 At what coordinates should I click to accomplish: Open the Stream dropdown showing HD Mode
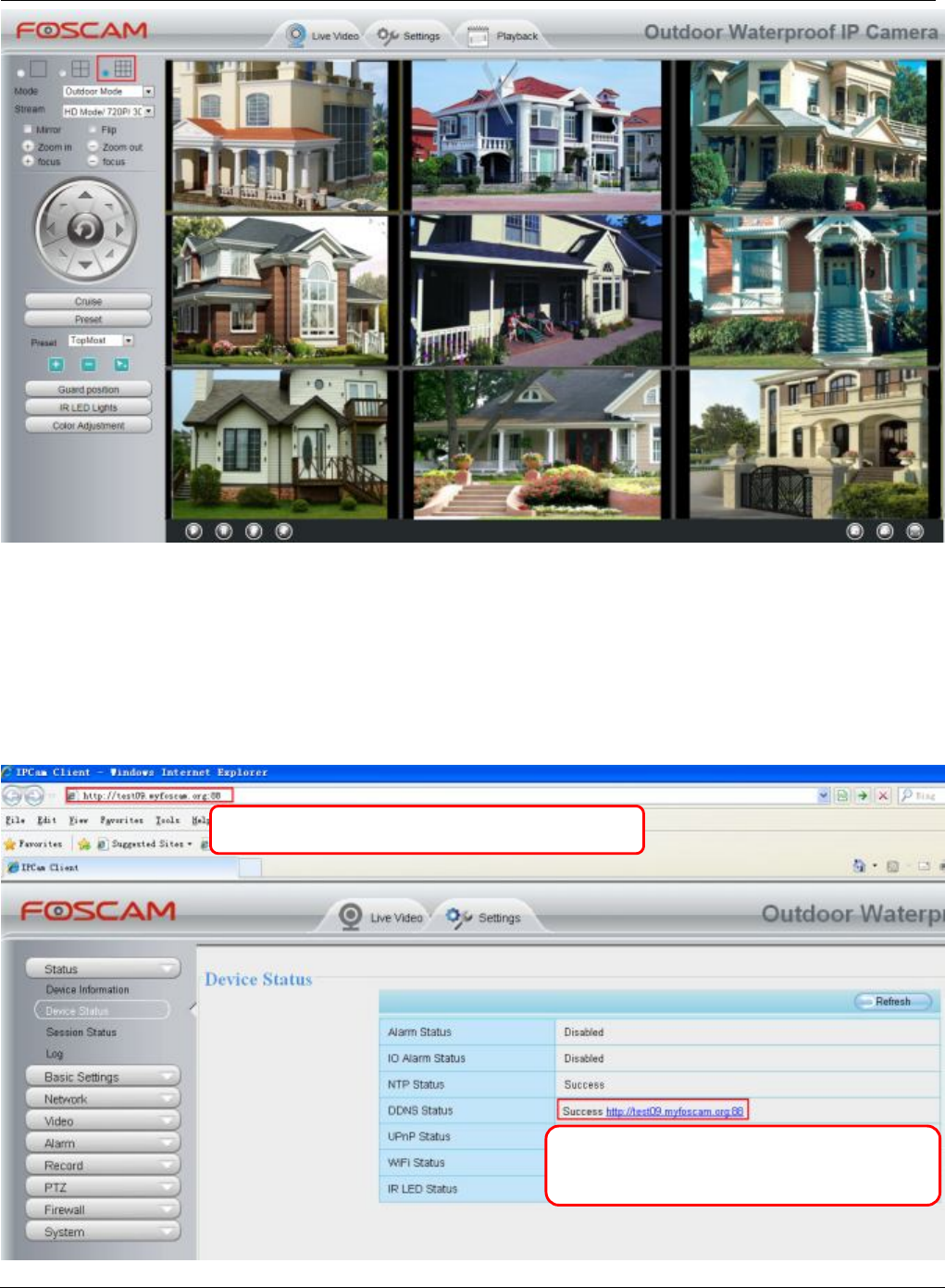pyautogui.click(x=108, y=111)
